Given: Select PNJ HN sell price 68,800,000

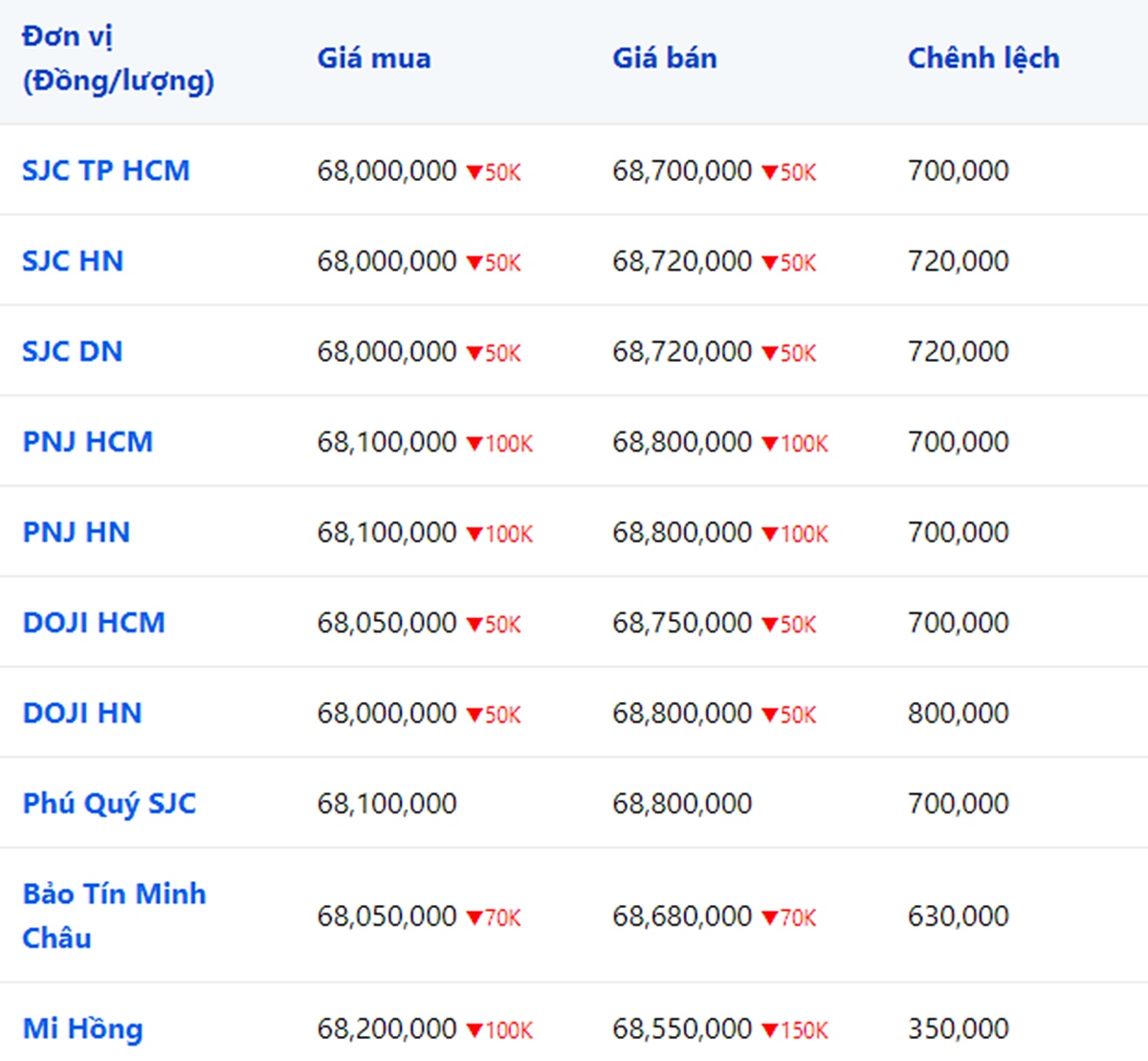Looking at the screenshot, I should 682,533.
